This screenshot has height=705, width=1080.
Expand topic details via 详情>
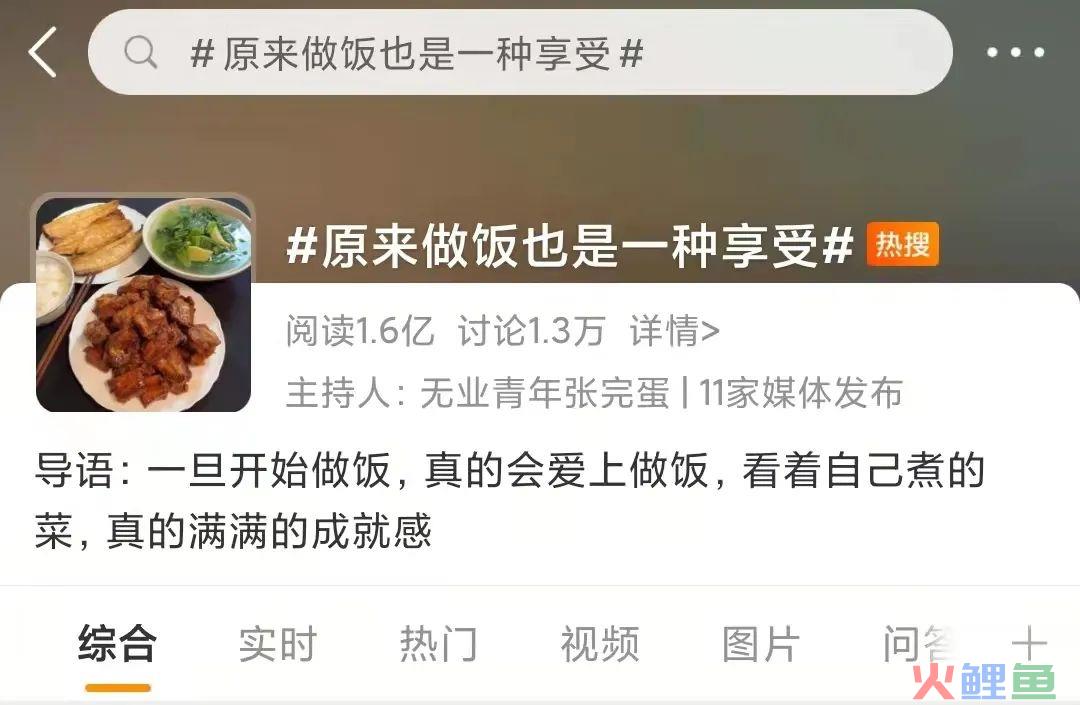pos(674,331)
